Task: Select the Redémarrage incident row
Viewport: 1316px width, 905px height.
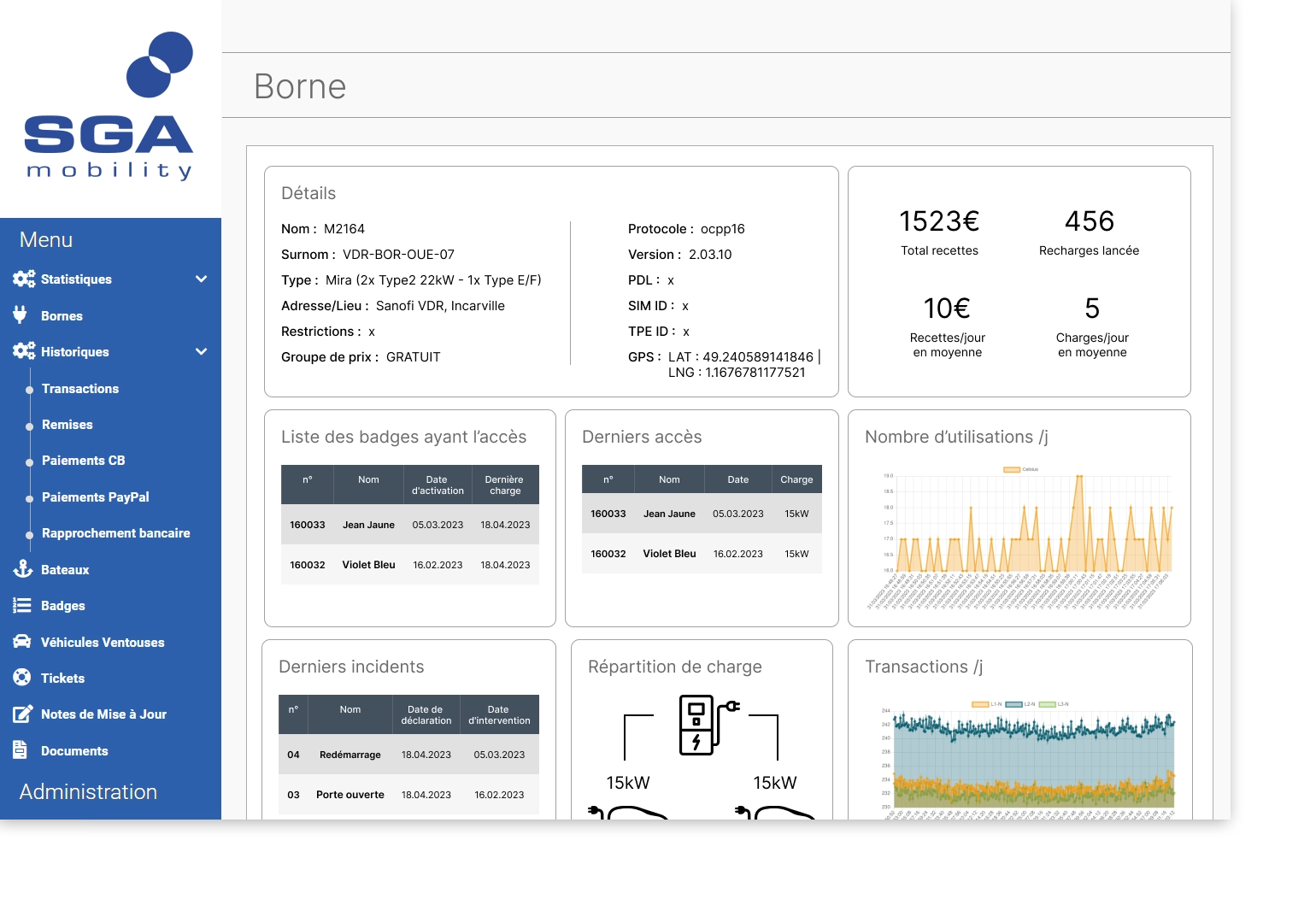Action: tap(408, 755)
